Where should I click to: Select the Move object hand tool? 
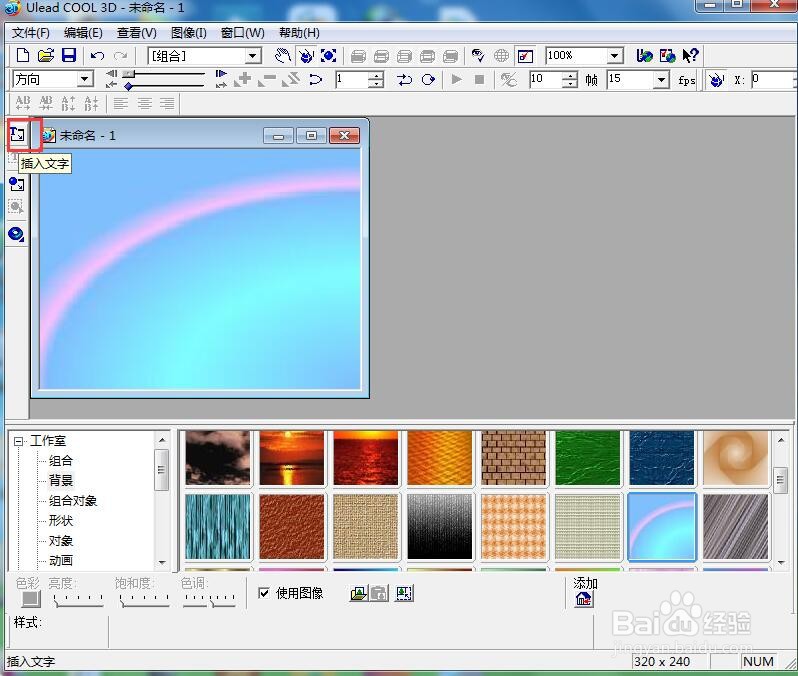click(x=282, y=55)
